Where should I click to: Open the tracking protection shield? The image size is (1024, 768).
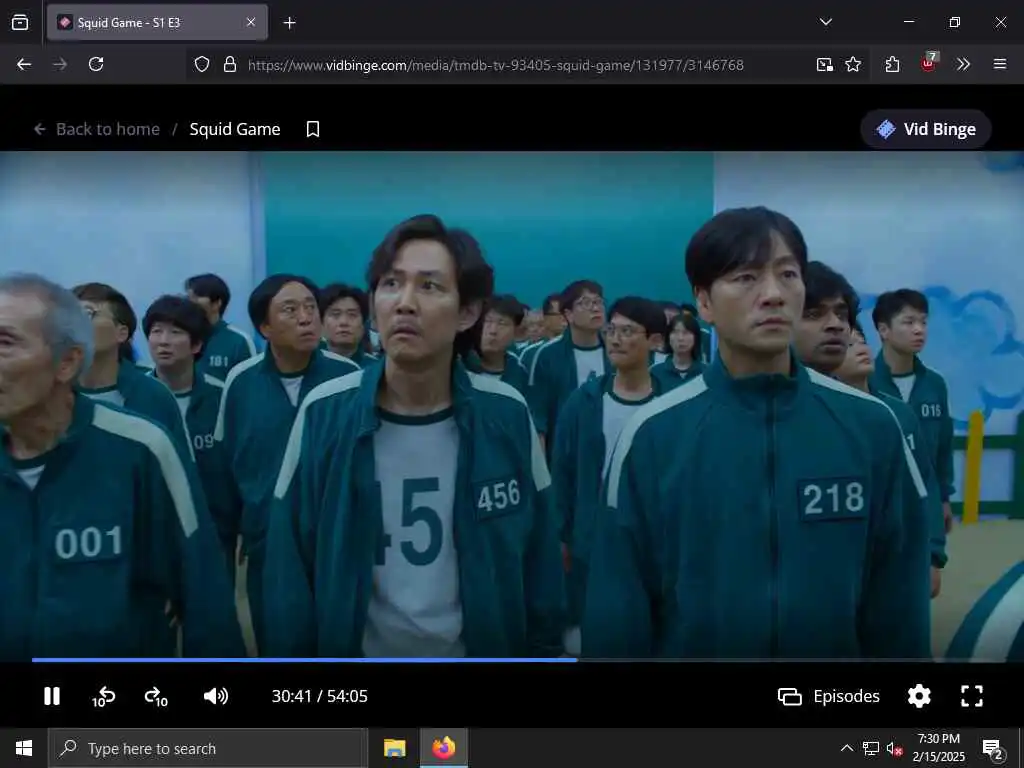[x=202, y=65]
